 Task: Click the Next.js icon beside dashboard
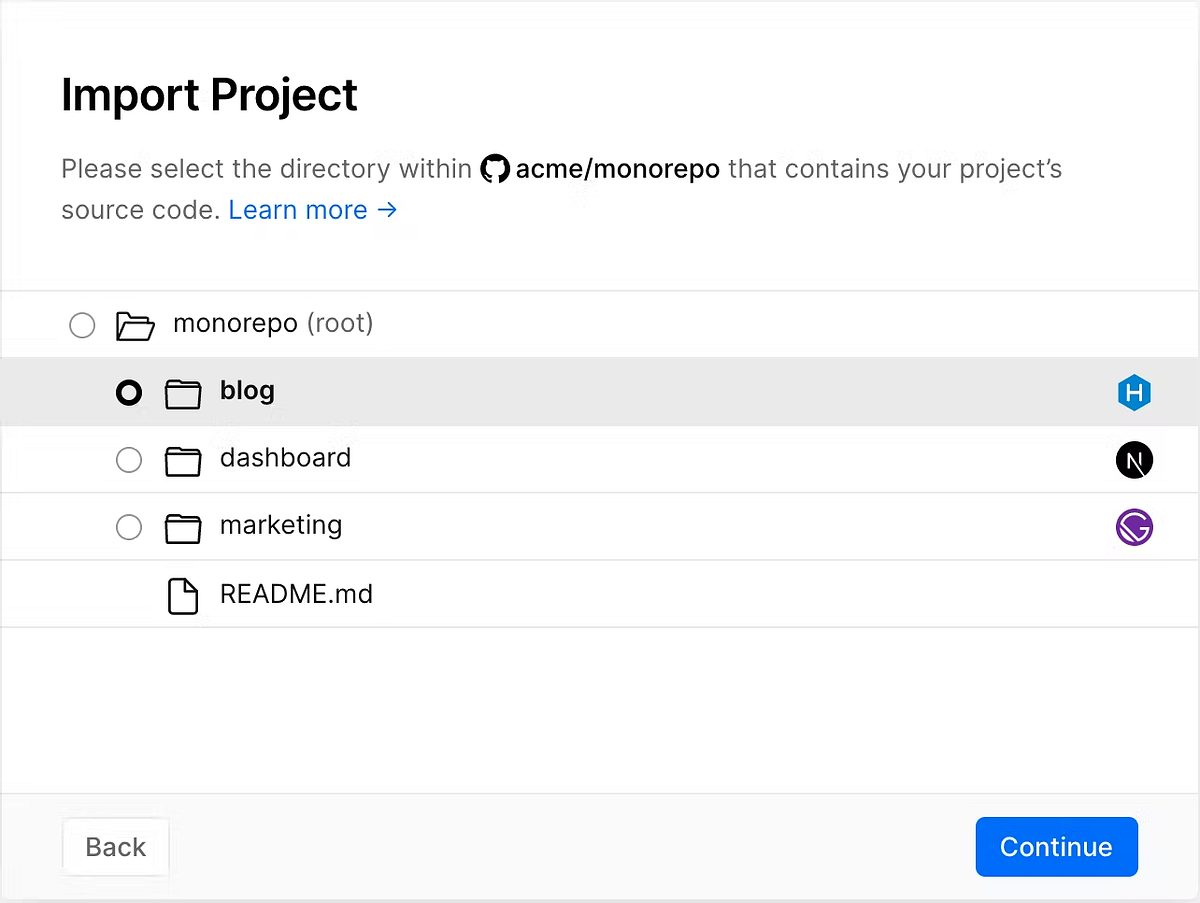tap(1134, 459)
